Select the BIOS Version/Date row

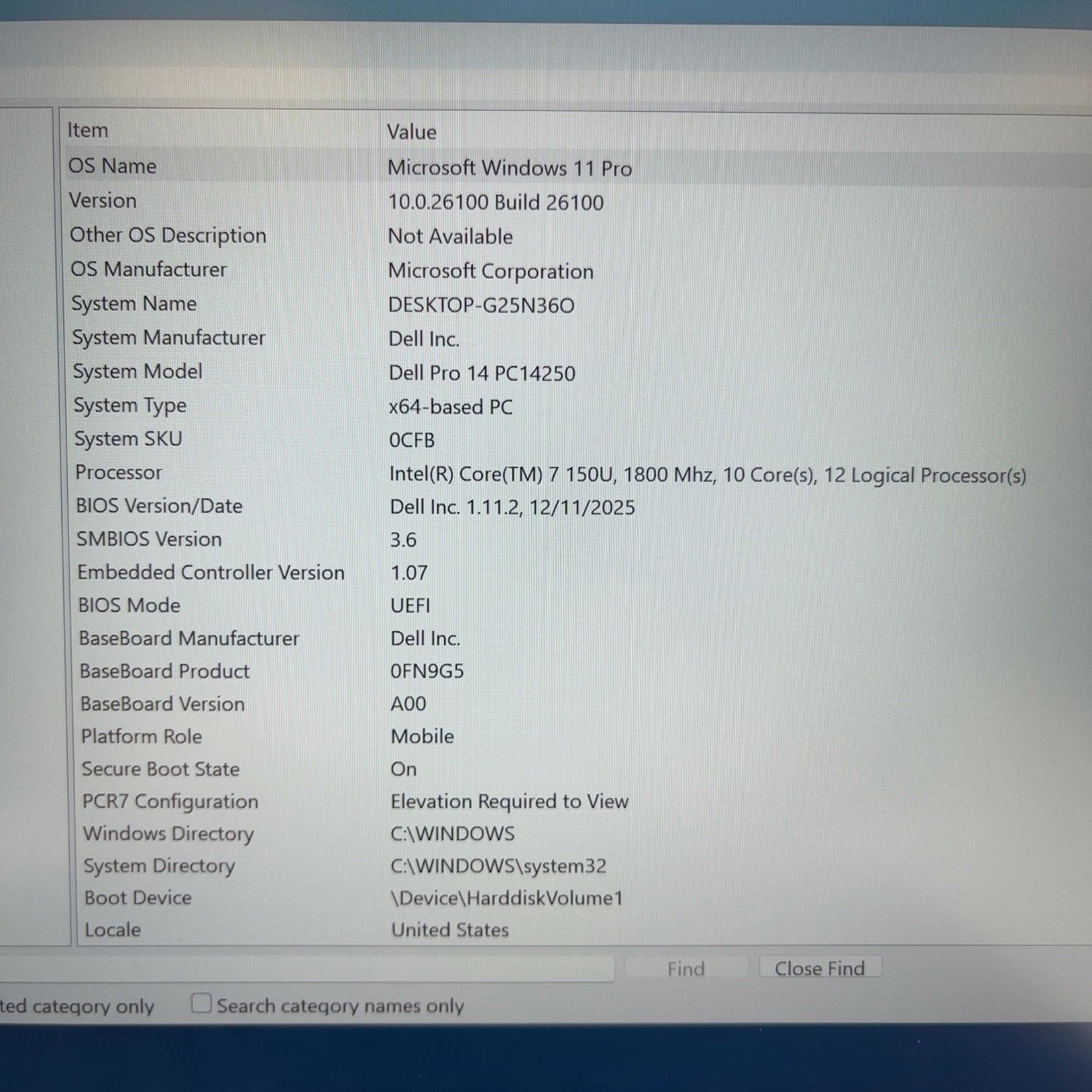tap(159, 506)
